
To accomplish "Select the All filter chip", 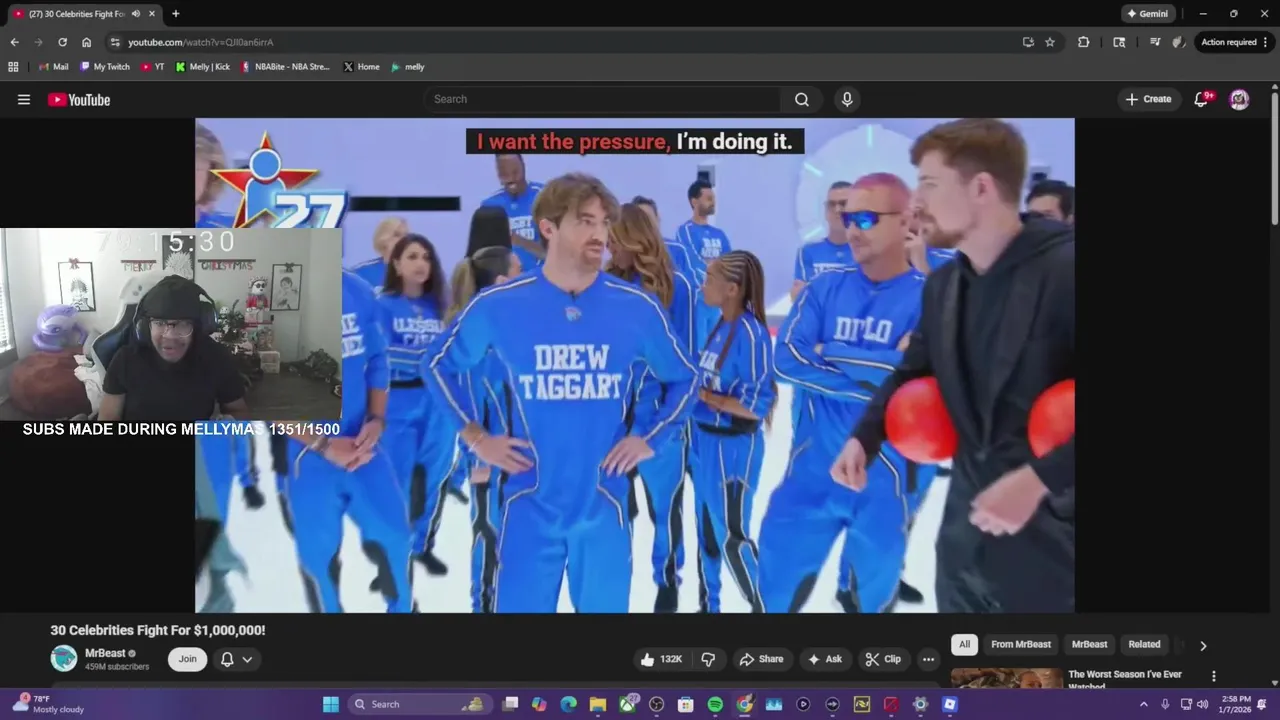I will (964, 645).
